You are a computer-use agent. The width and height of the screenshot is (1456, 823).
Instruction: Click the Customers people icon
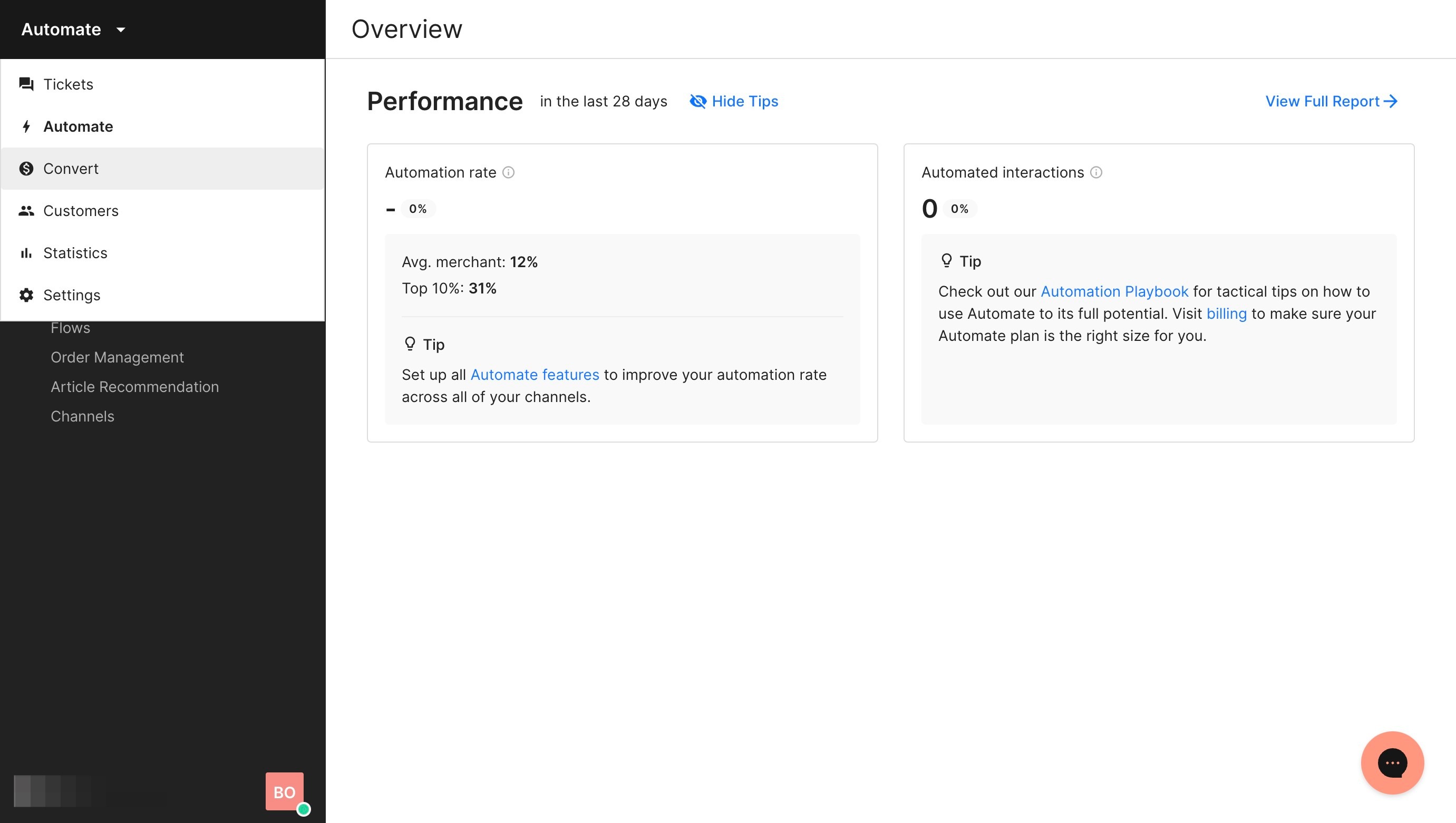click(x=26, y=211)
